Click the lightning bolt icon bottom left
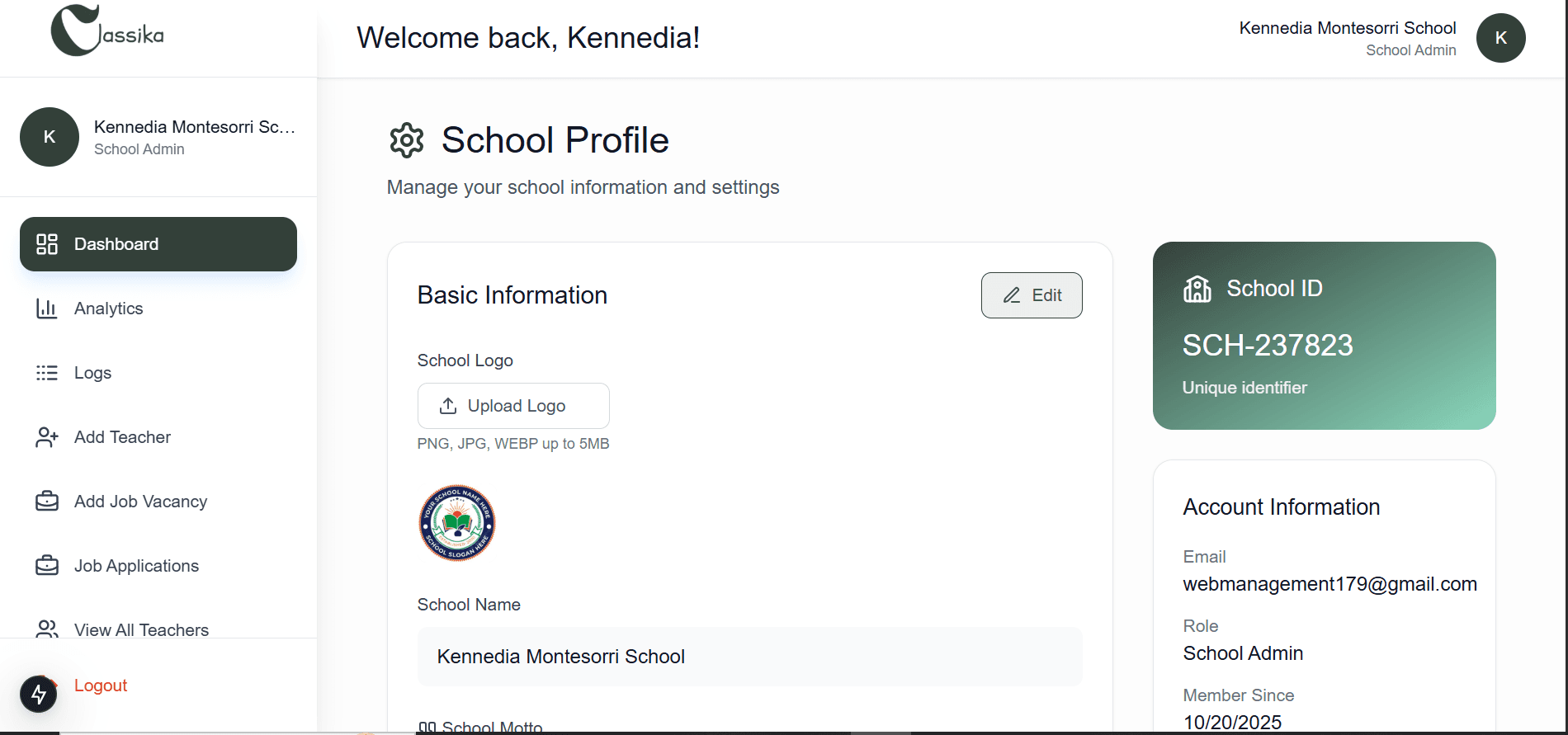The image size is (1568, 735). pyautogui.click(x=39, y=694)
